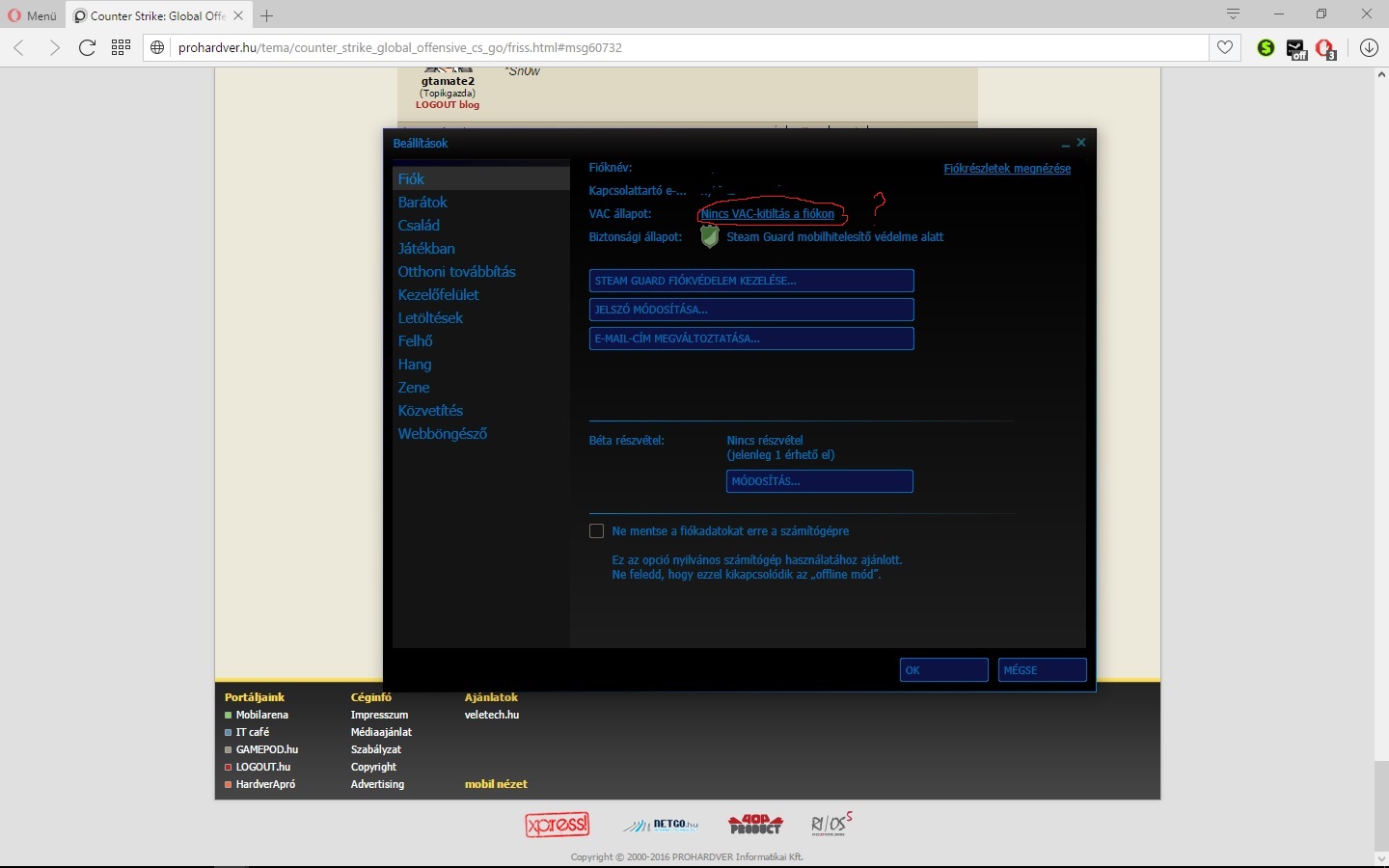The width and height of the screenshot is (1389, 868).
Task: Open Médiaajánlat footer link
Action: [381, 732]
